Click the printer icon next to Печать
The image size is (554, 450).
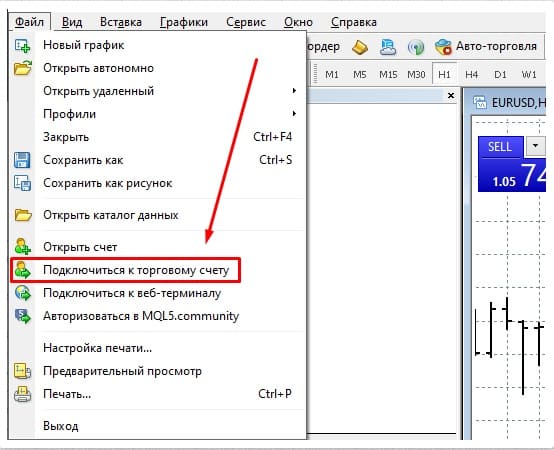click(x=22, y=394)
